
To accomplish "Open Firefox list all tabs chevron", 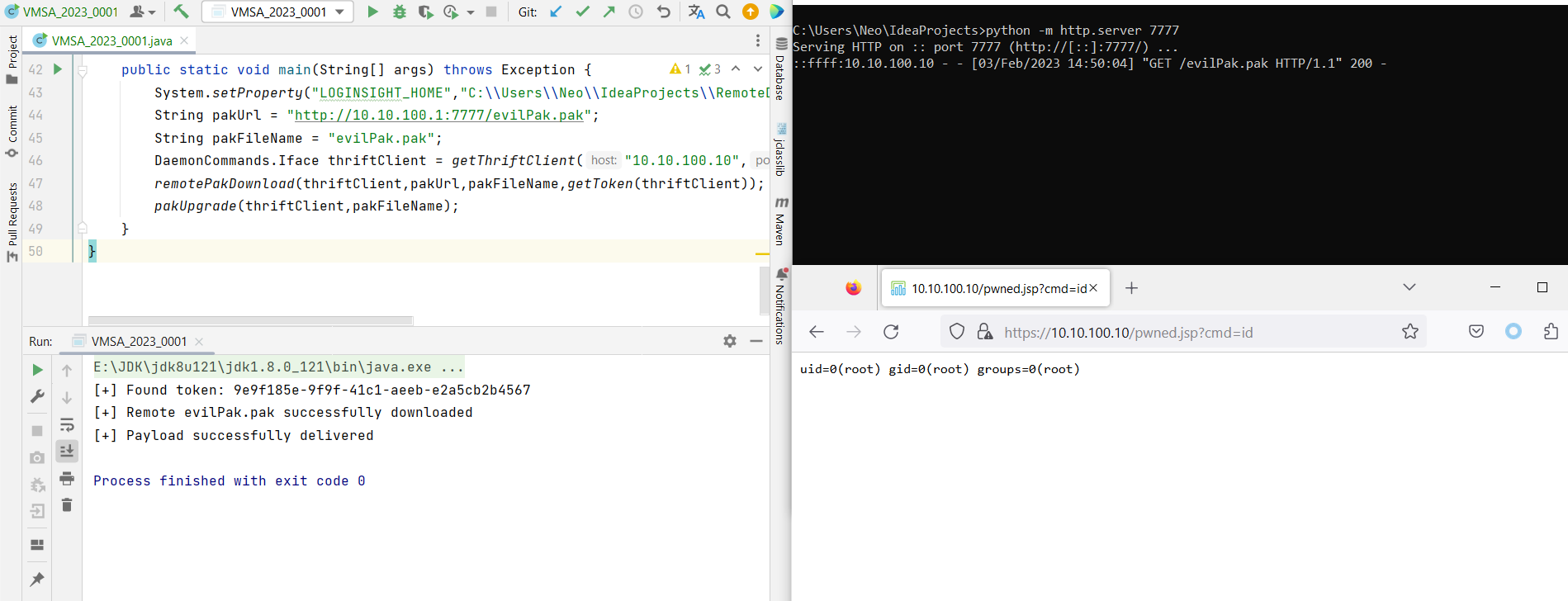I will pos(1409,287).
